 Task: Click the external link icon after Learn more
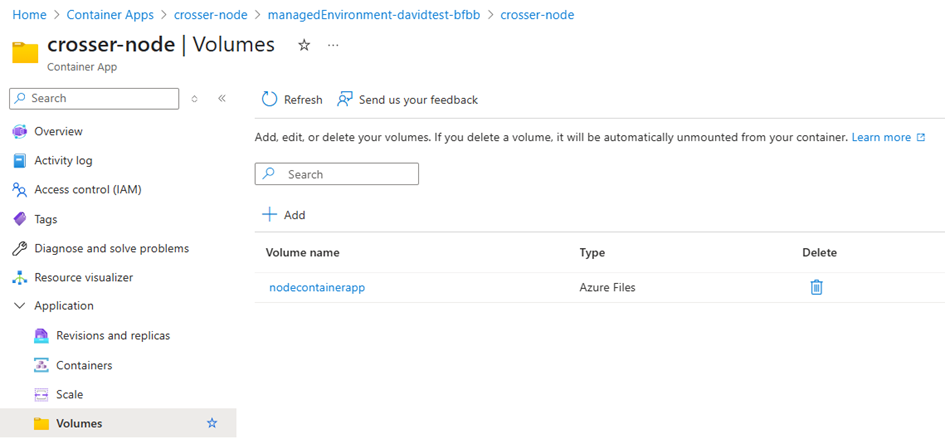[920, 137]
